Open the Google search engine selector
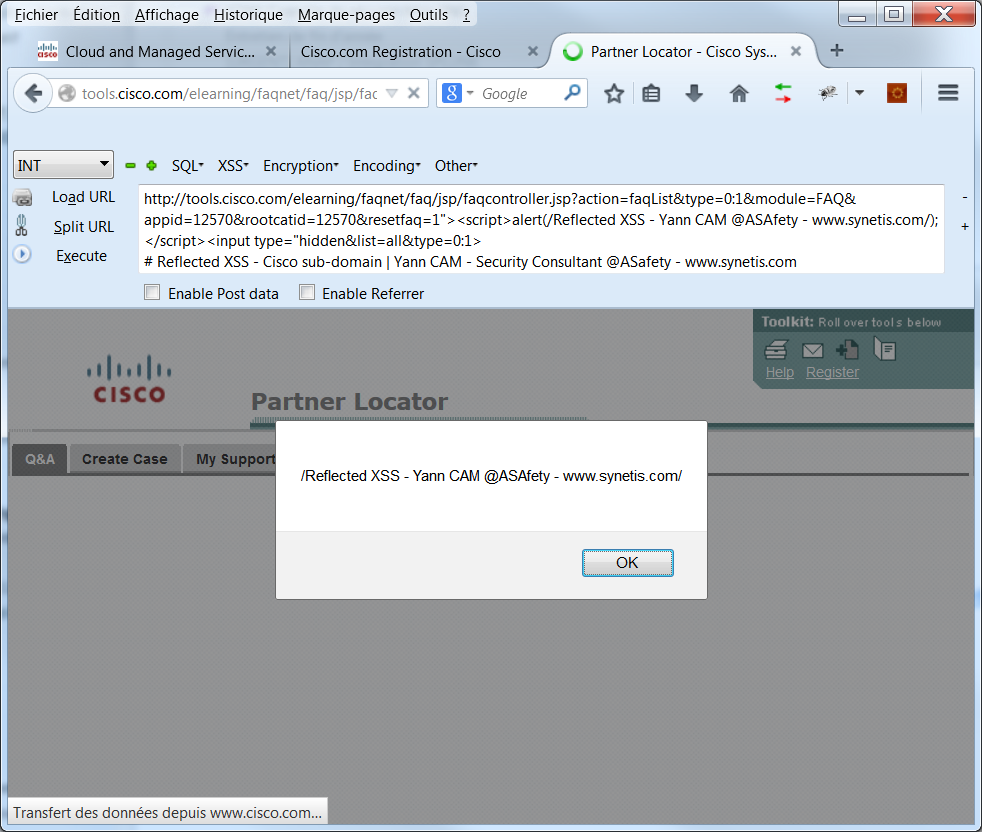Image resolution: width=982 pixels, height=832 pixels. pos(457,93)
